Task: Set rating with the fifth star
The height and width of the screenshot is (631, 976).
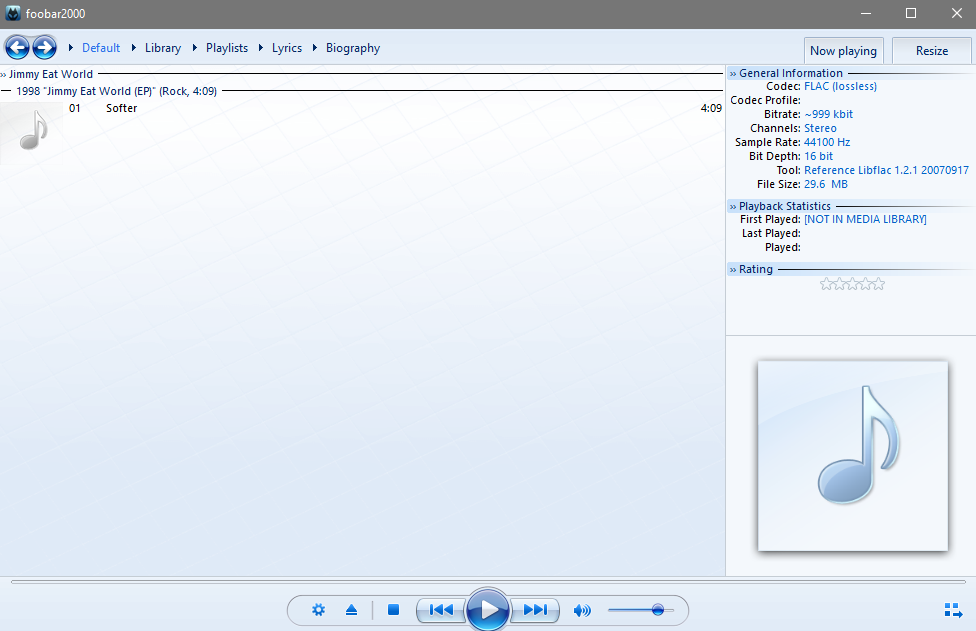Action: tap(878, 284)
